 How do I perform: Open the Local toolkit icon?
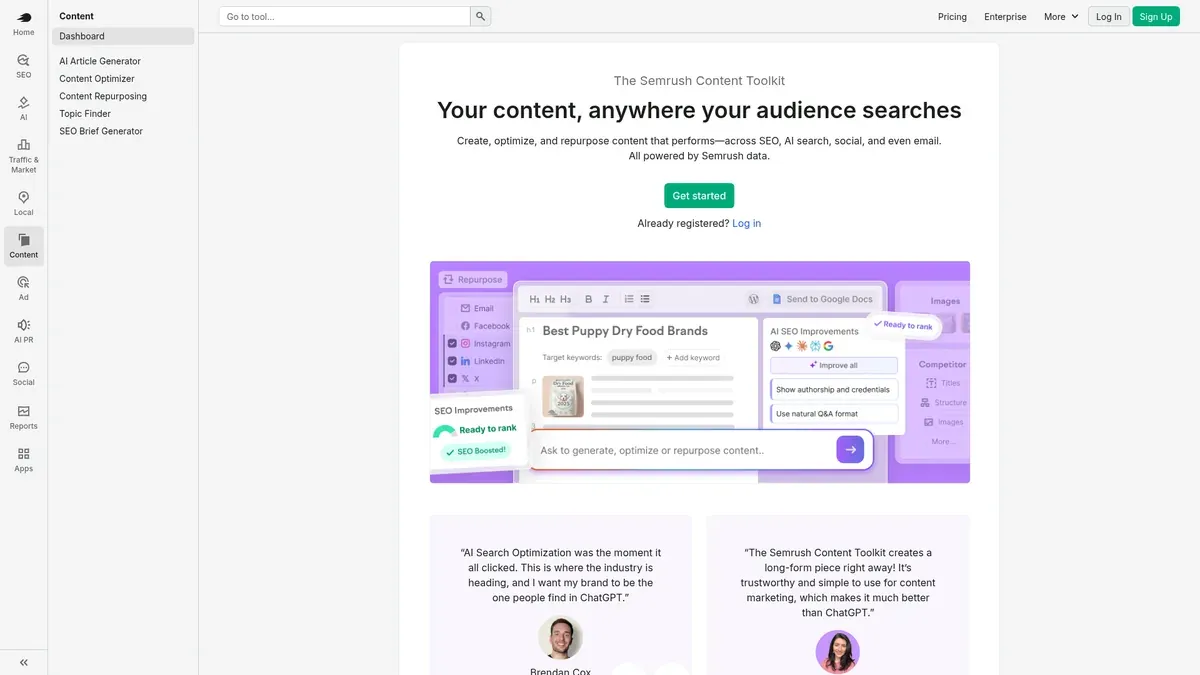click(24, 203)
